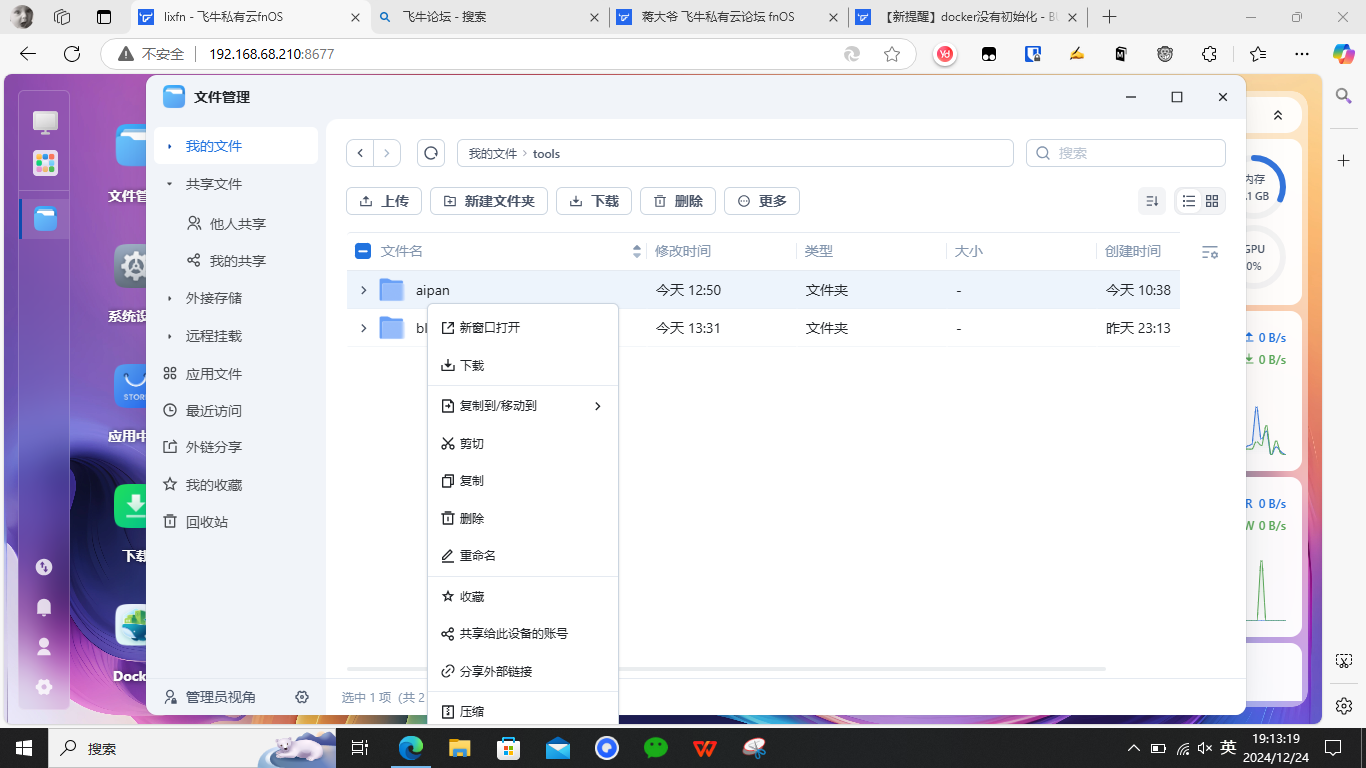Reload the browser page
The image size is (1366, 768).
pos(71,54)
